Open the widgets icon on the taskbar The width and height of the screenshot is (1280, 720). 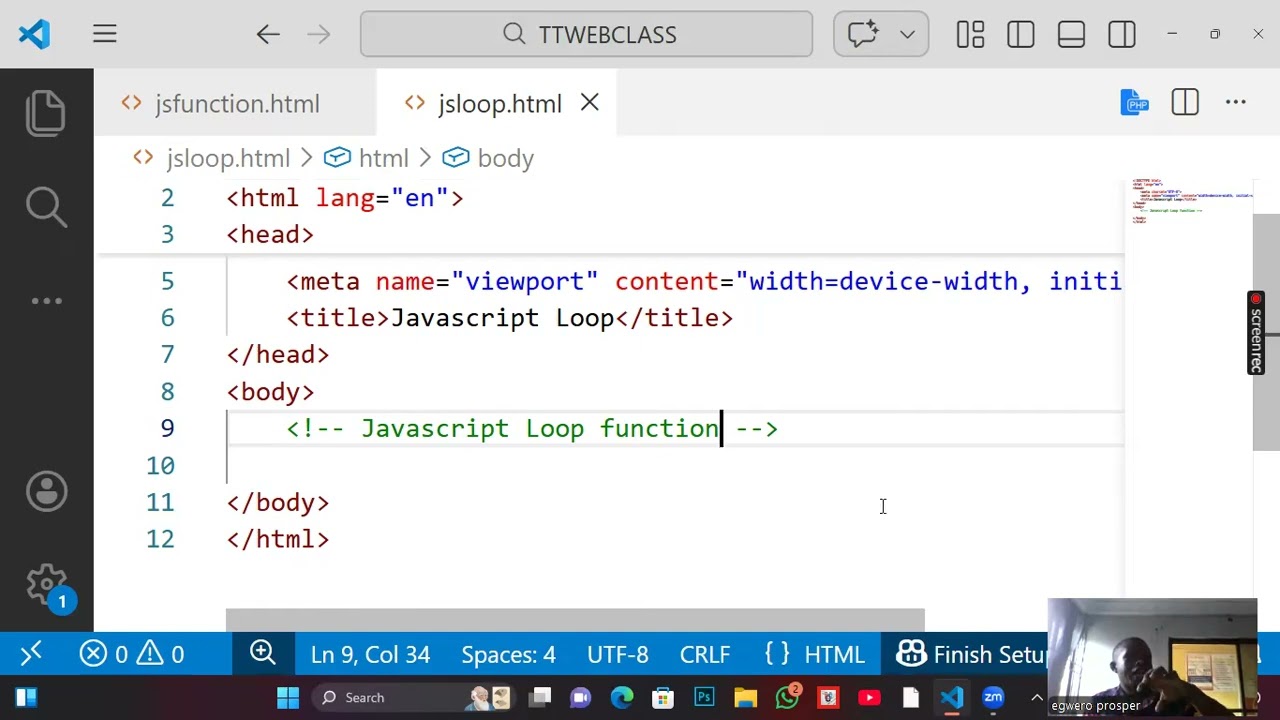point(26,698)
